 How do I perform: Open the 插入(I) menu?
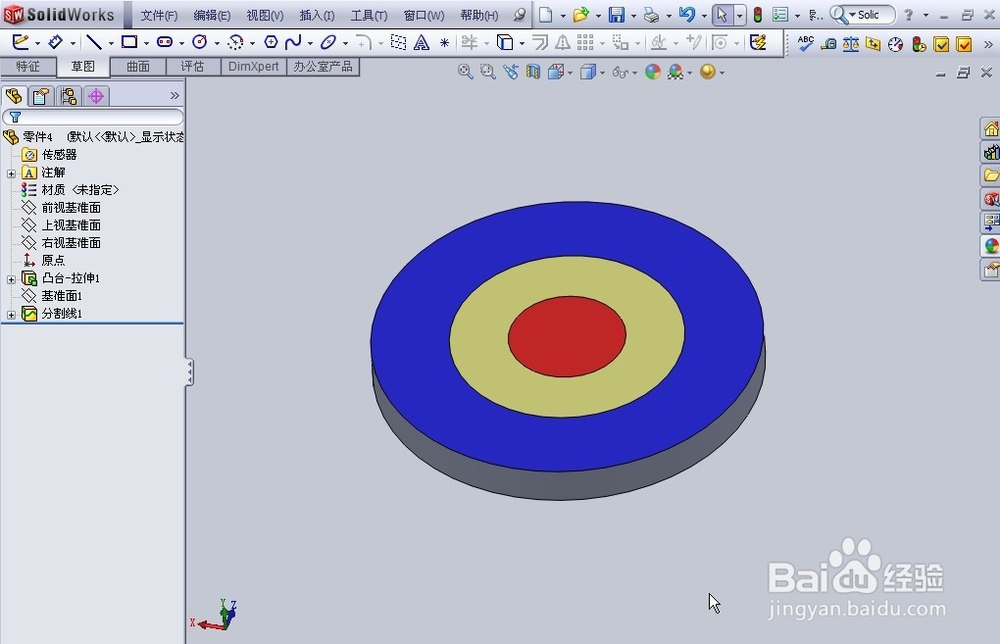317,15
